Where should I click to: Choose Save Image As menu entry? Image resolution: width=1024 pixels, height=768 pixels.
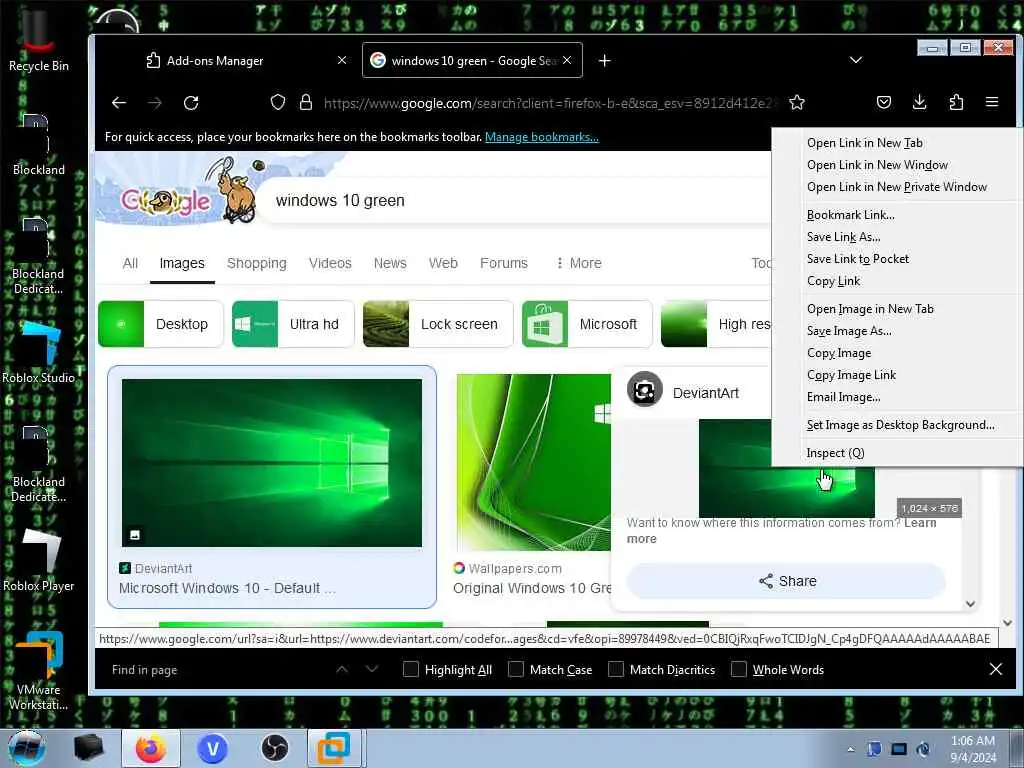(x=849, y=331)
